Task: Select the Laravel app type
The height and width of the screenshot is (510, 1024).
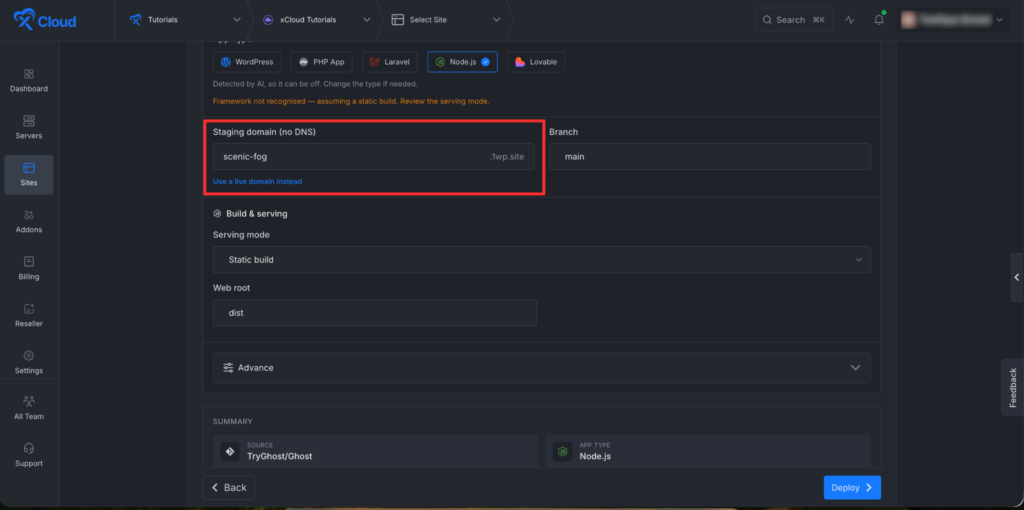Action: (390, 62)
